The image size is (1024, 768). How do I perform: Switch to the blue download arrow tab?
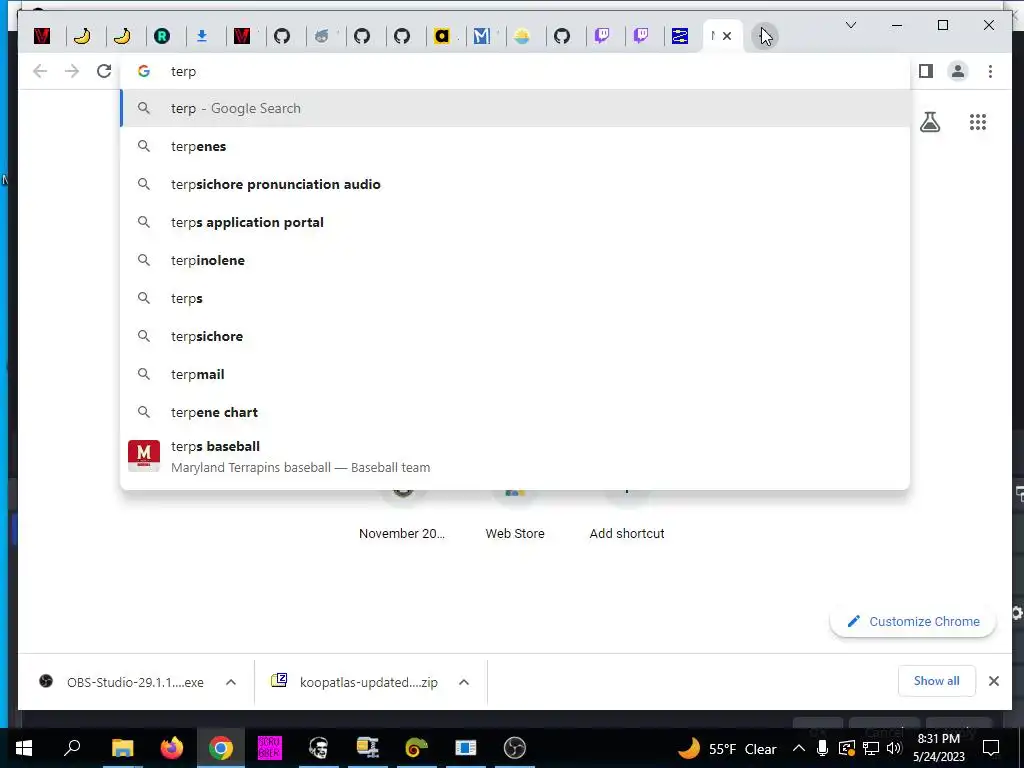coord(202,36)
